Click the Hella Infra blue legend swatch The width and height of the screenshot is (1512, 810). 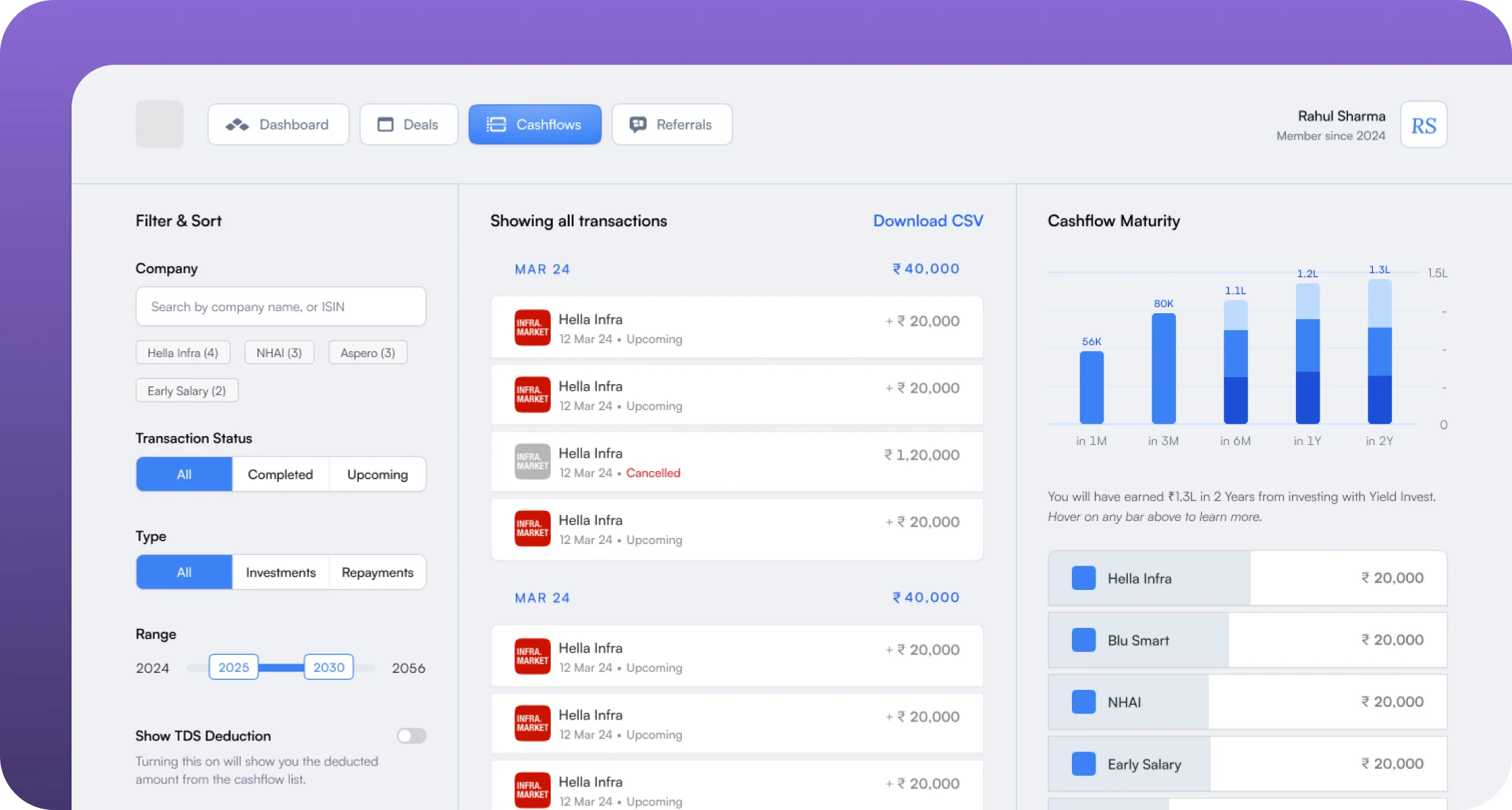pos(1083,578)
